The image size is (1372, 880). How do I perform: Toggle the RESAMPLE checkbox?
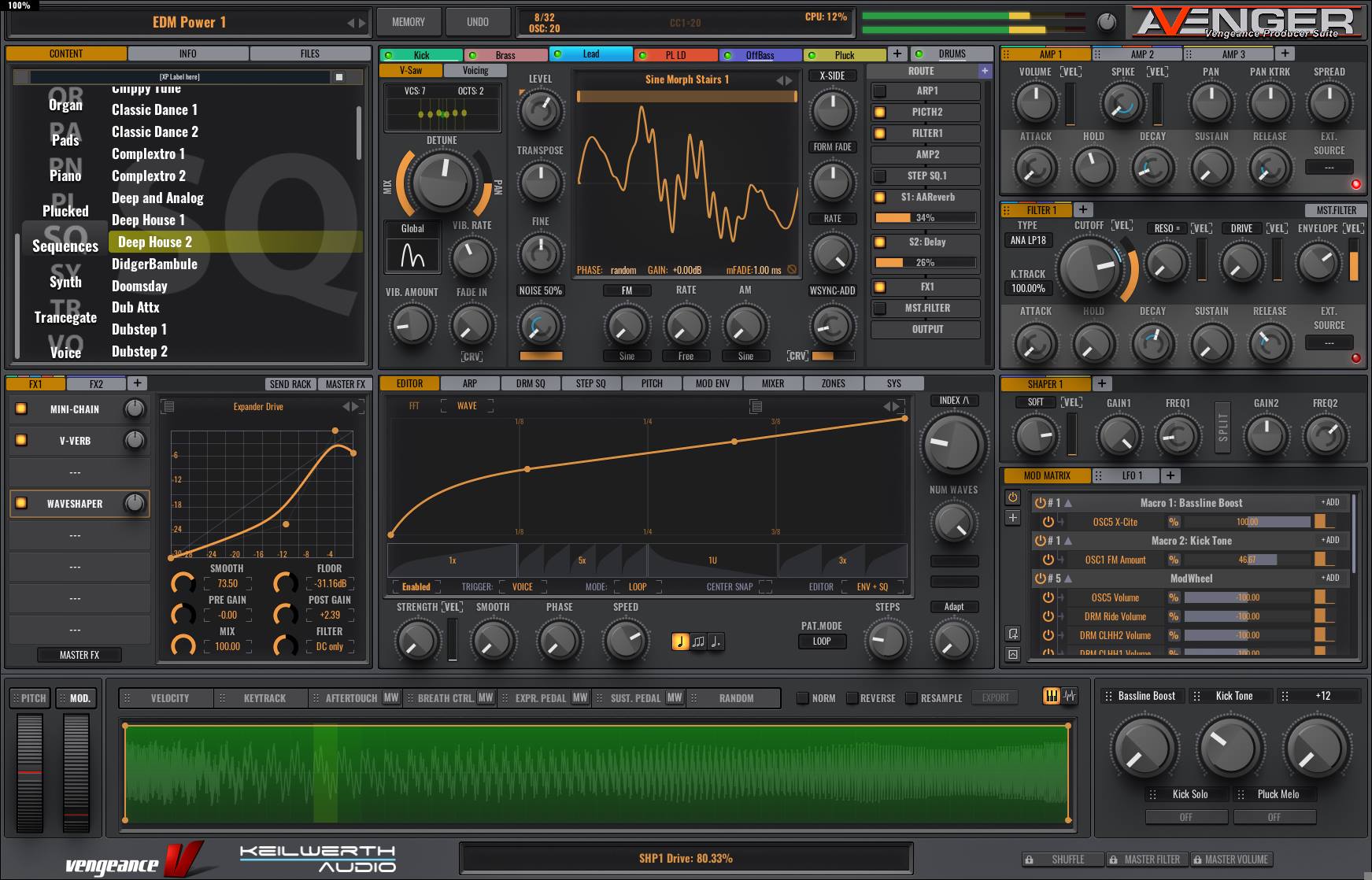912,698
